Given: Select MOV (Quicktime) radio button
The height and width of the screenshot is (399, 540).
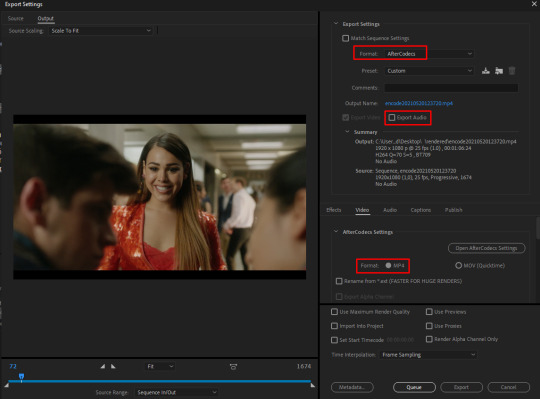Looking at the screenshot, I should pos(458,265).
